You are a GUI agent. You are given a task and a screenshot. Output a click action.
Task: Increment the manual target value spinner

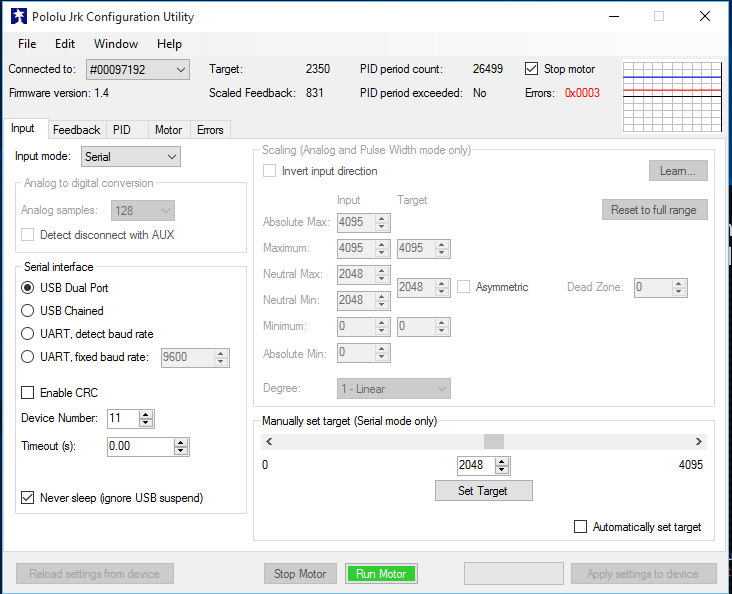click(x=502, y=461)
